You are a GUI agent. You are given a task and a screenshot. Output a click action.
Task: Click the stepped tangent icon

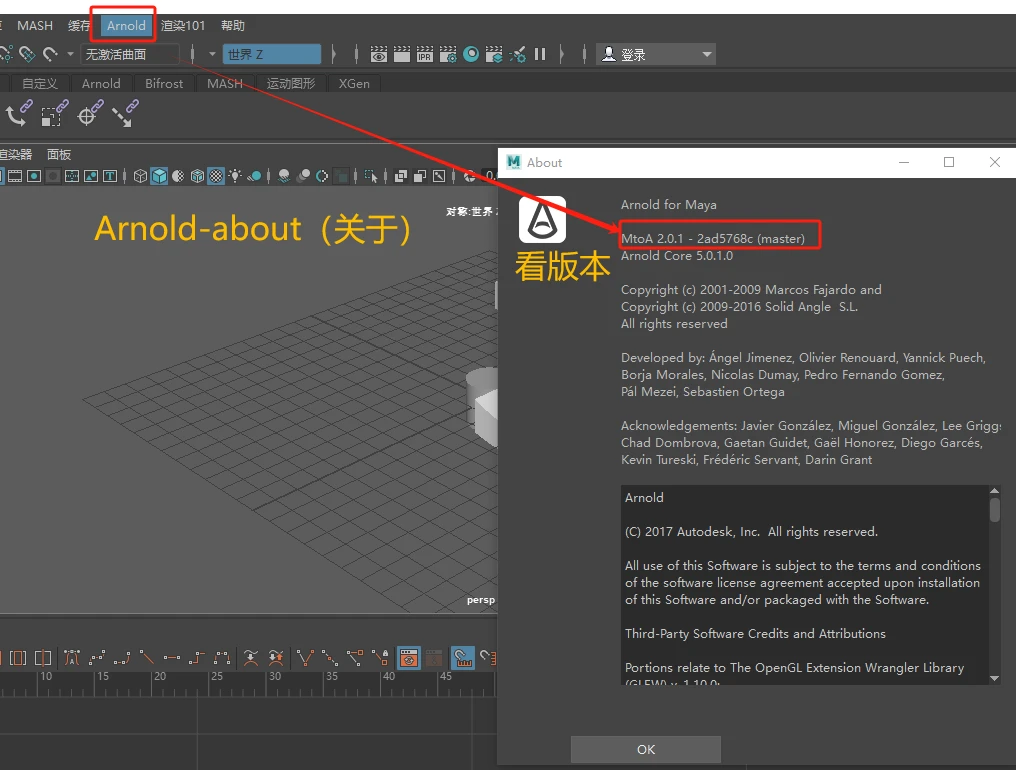196,658
